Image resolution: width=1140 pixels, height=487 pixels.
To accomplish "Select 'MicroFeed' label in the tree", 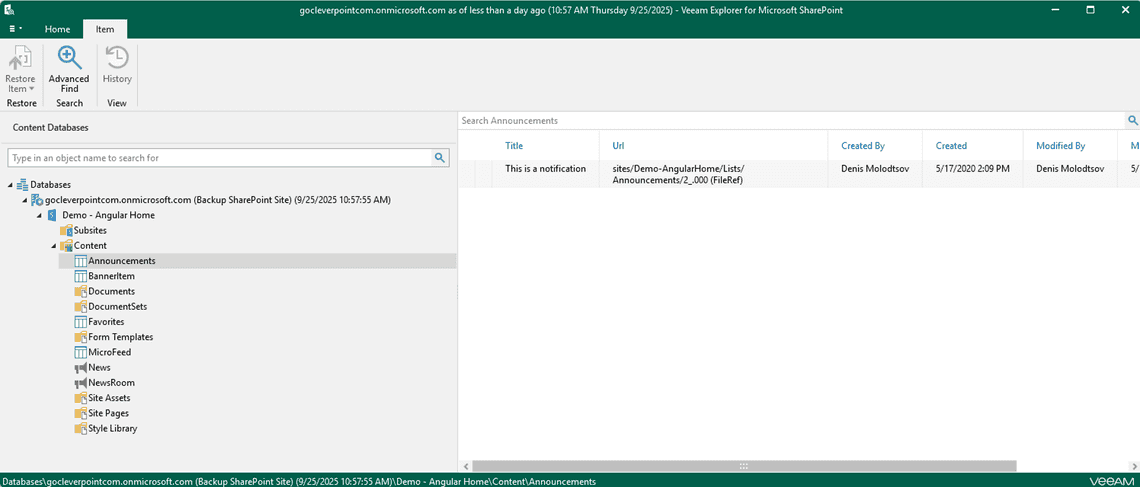I will point(110,353).
